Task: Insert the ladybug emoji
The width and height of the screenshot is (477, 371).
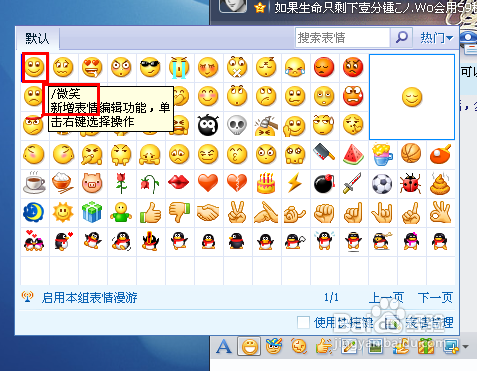Action: (x=411, y=183)
